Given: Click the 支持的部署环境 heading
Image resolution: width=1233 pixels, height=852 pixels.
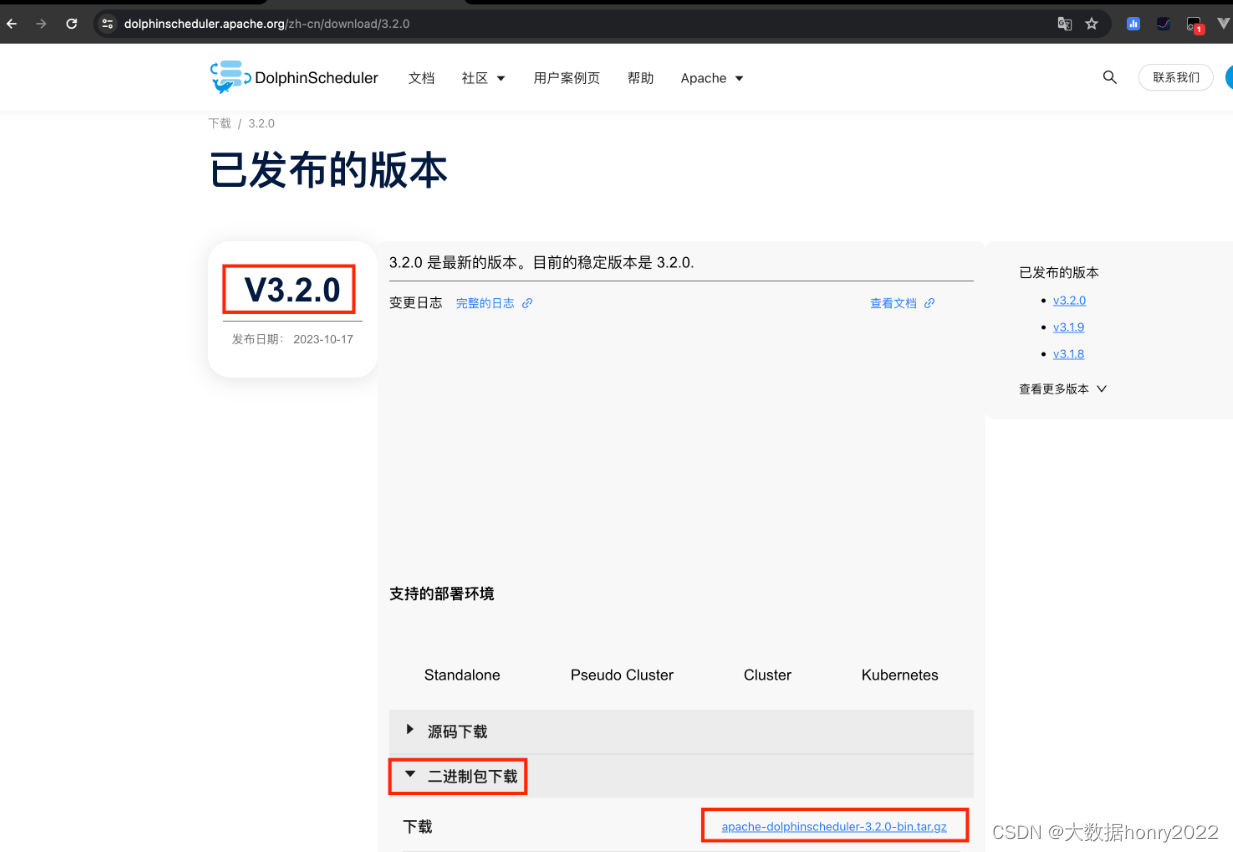Looking at the screenshot, I should (441, 594).
